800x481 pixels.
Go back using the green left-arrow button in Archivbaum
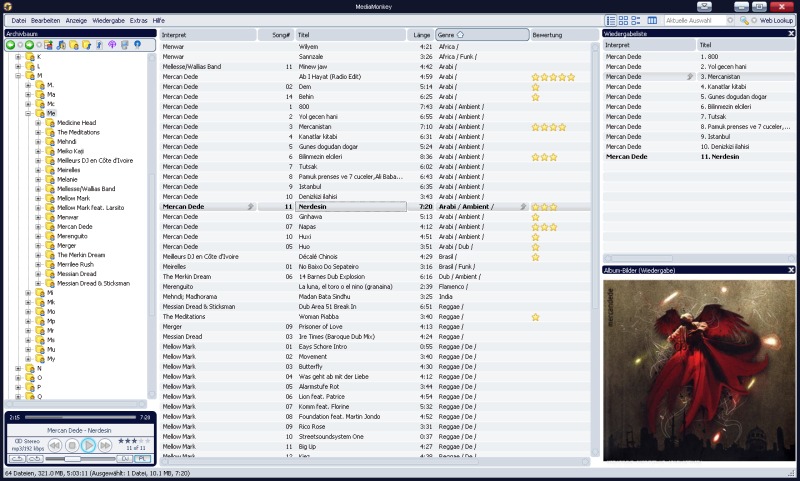click(x=10, y=45)
